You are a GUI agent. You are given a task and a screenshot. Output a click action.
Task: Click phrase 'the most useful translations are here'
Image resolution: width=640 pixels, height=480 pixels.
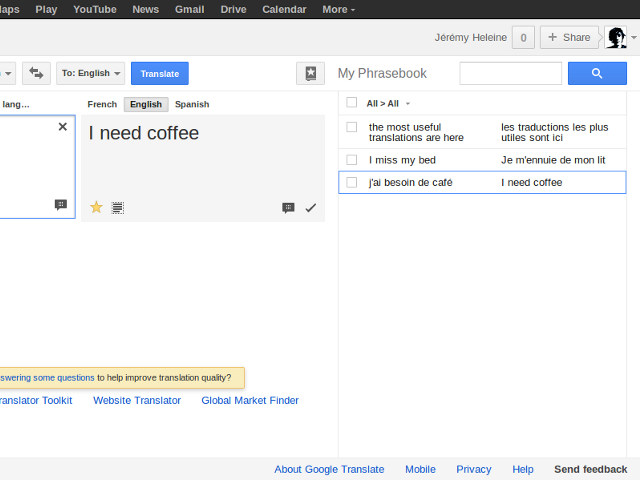coord(416,132)
